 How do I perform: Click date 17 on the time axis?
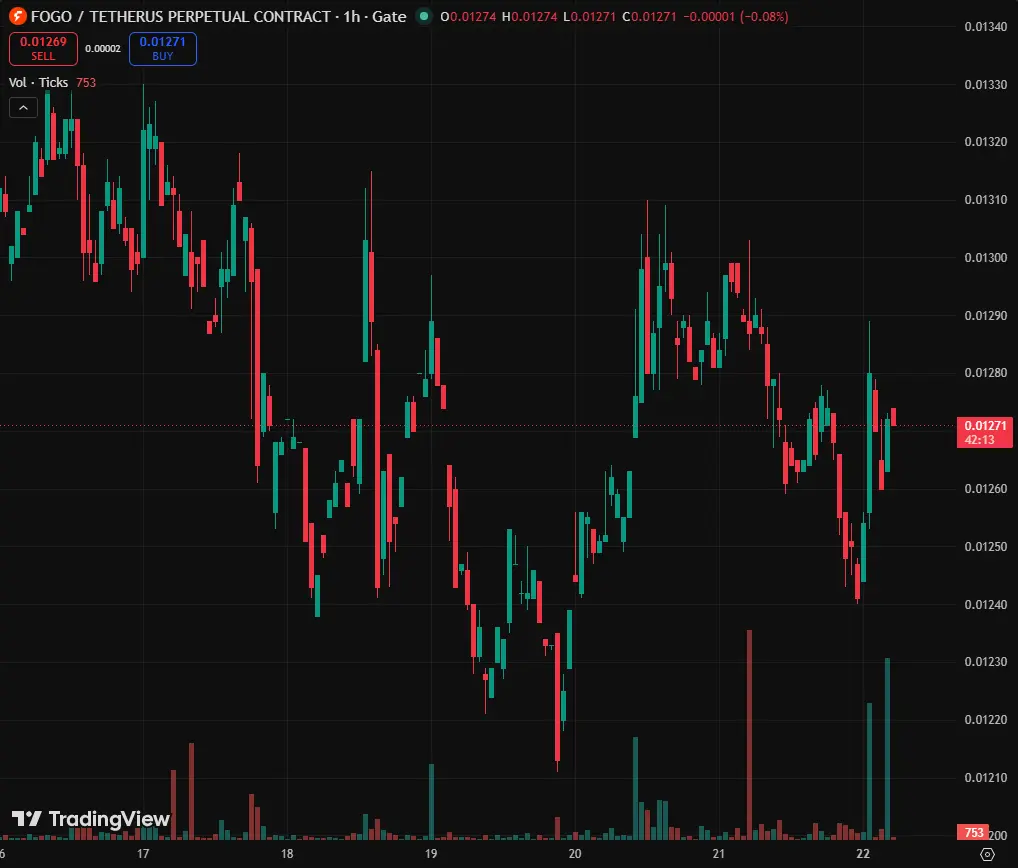[143, 854]
